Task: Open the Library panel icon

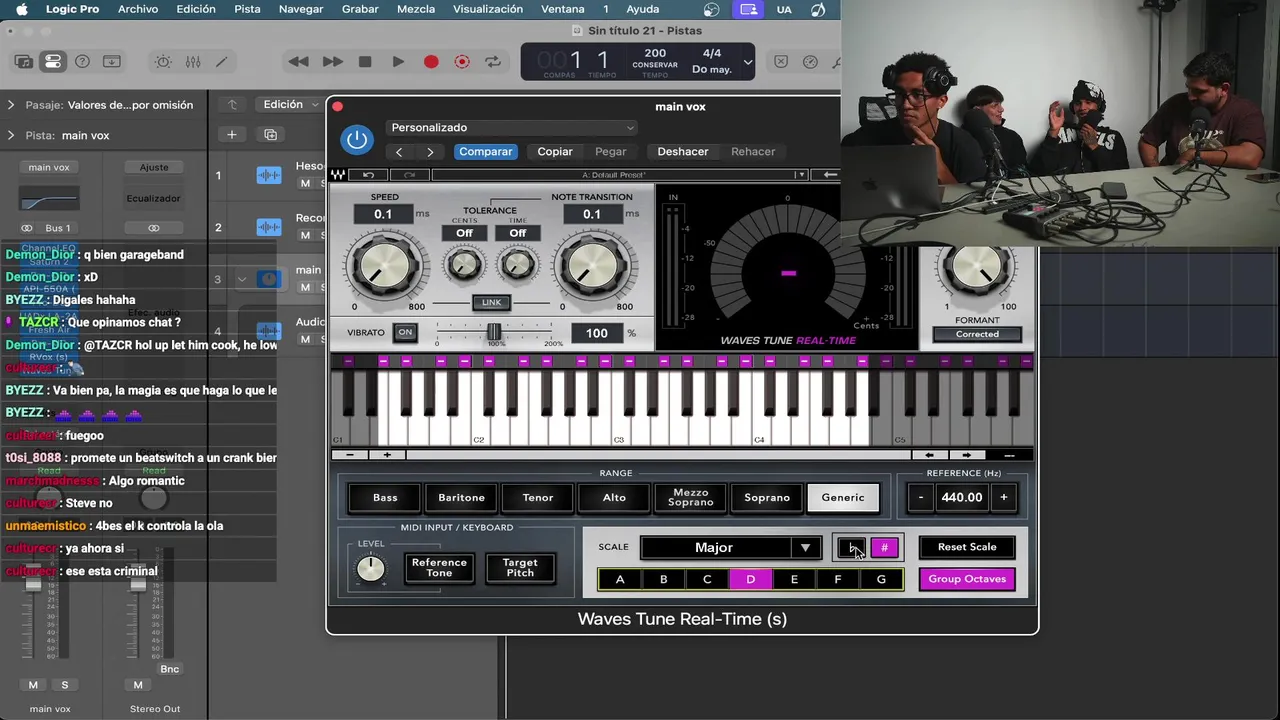Action: coord(24,61)
